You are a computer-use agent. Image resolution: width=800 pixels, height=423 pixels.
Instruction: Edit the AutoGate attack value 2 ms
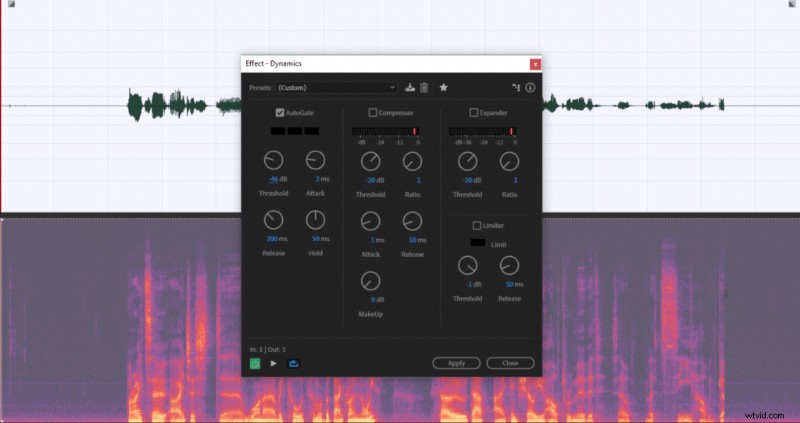coord(317,179)
